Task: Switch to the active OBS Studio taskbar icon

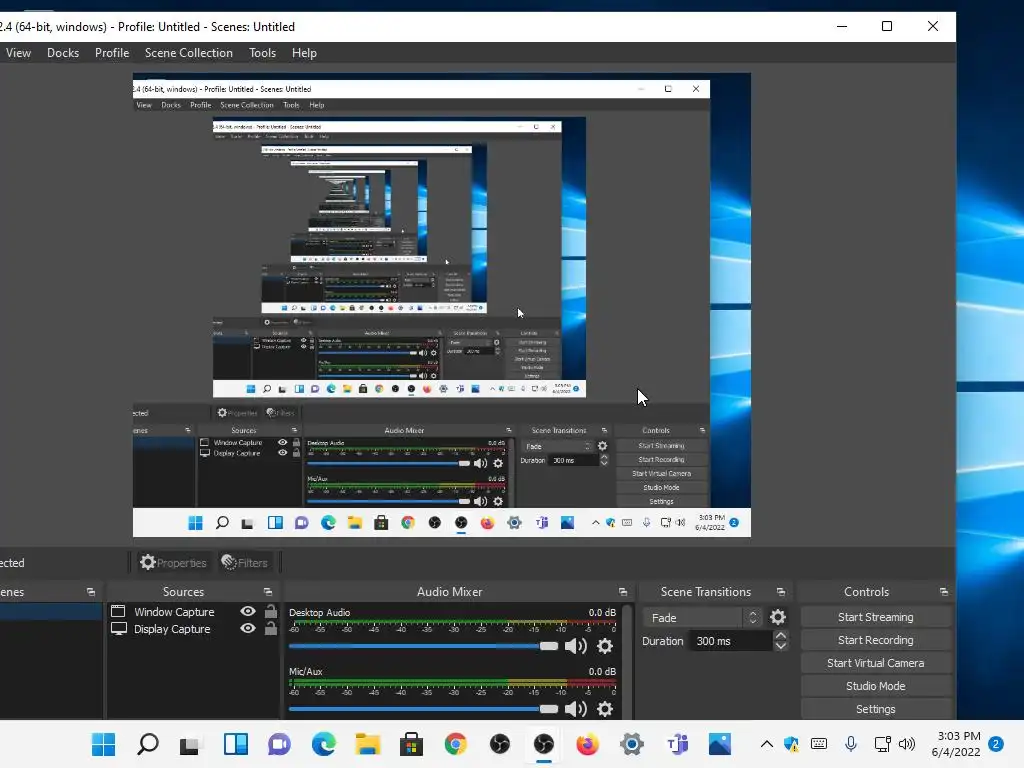Action: [543, 744]
